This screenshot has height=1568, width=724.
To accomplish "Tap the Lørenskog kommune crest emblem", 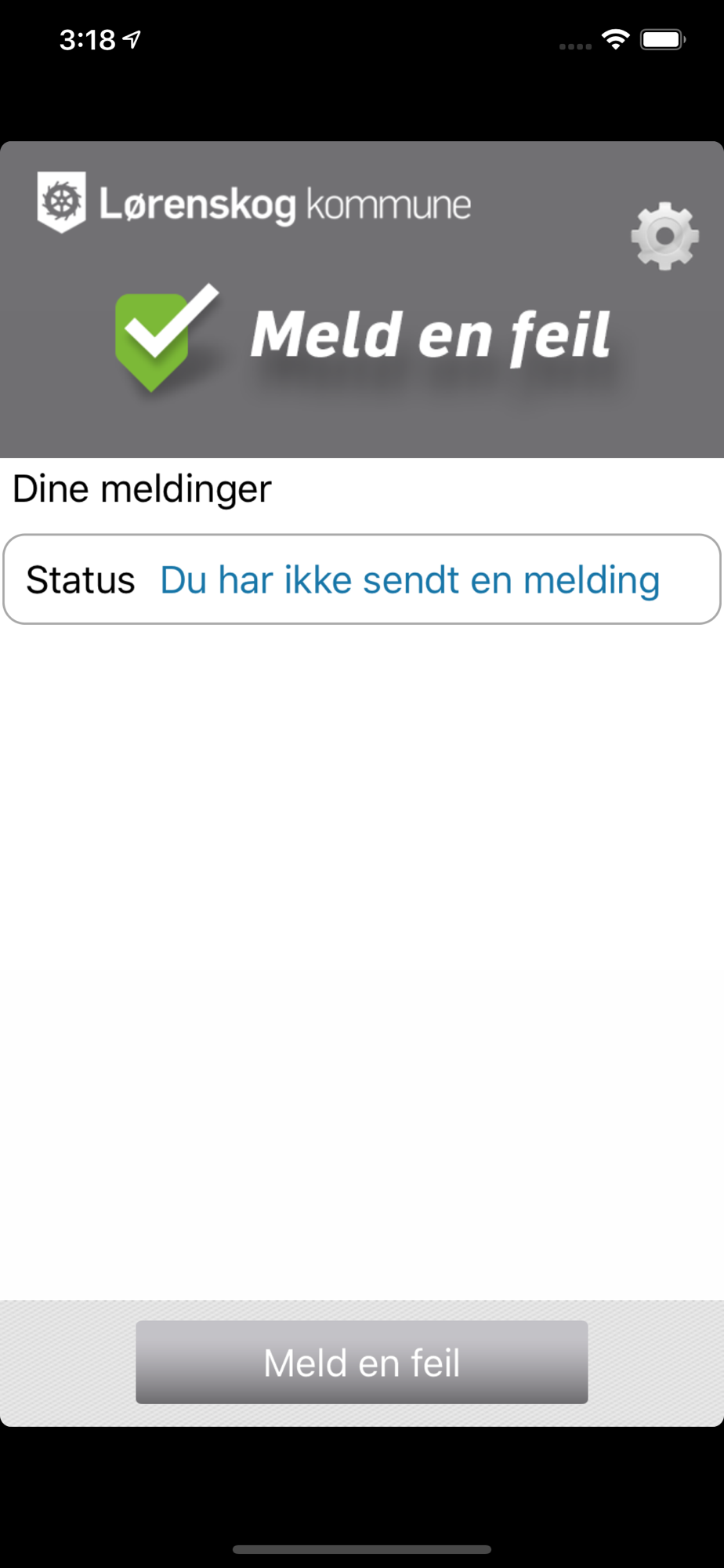I will click(x=61, y=202).
